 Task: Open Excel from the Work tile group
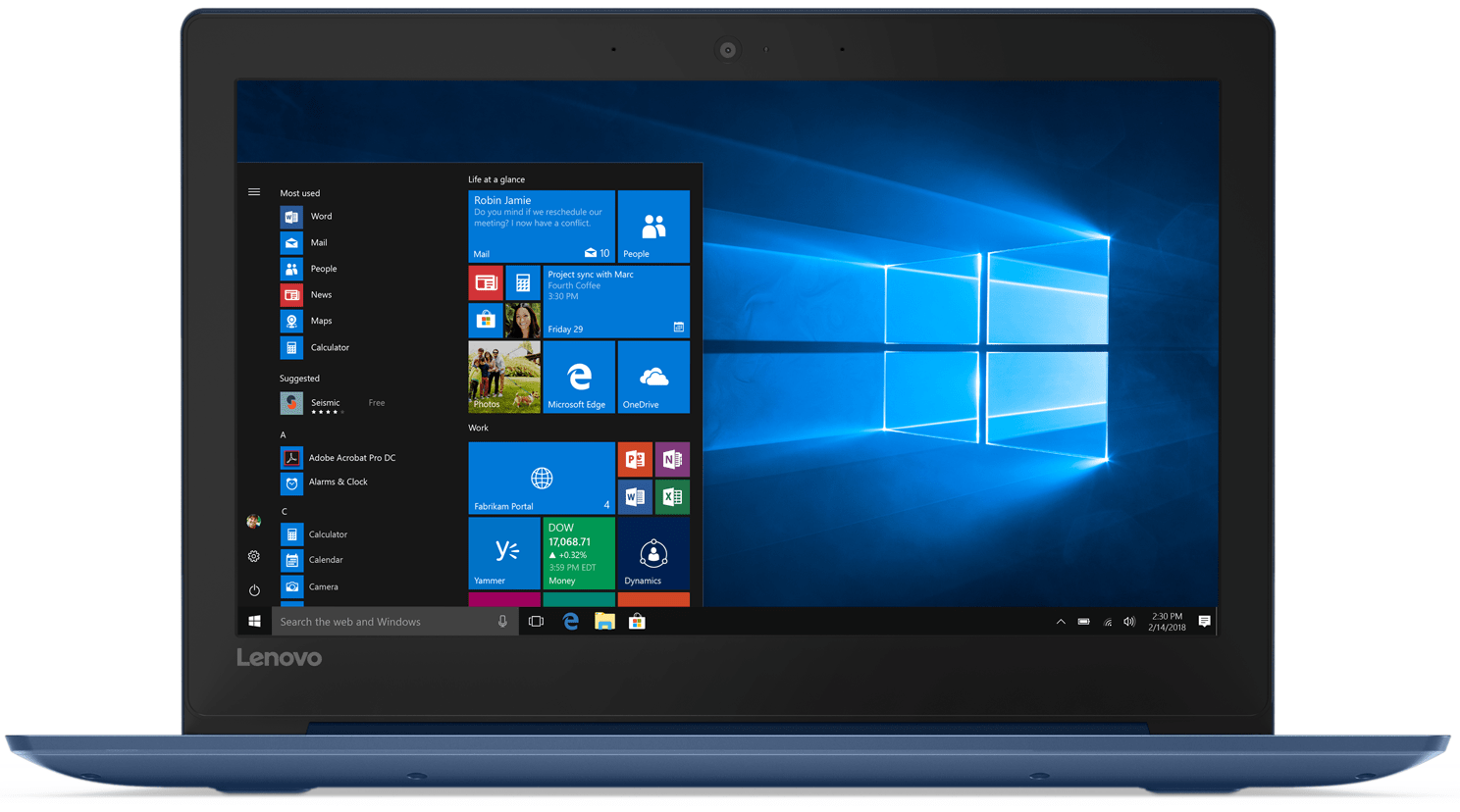[x=672, y=496]
